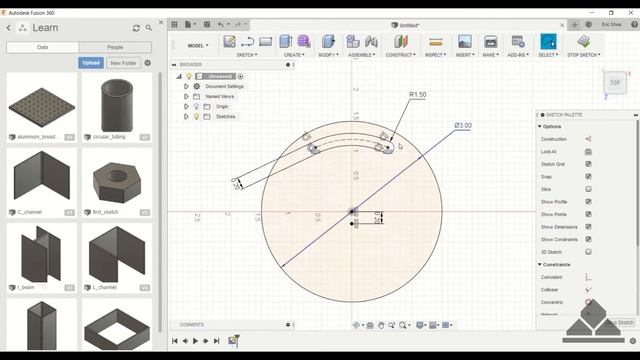Open the MODEL workspace dropdown
Screen dimensions: 640x360
point(198,45)
